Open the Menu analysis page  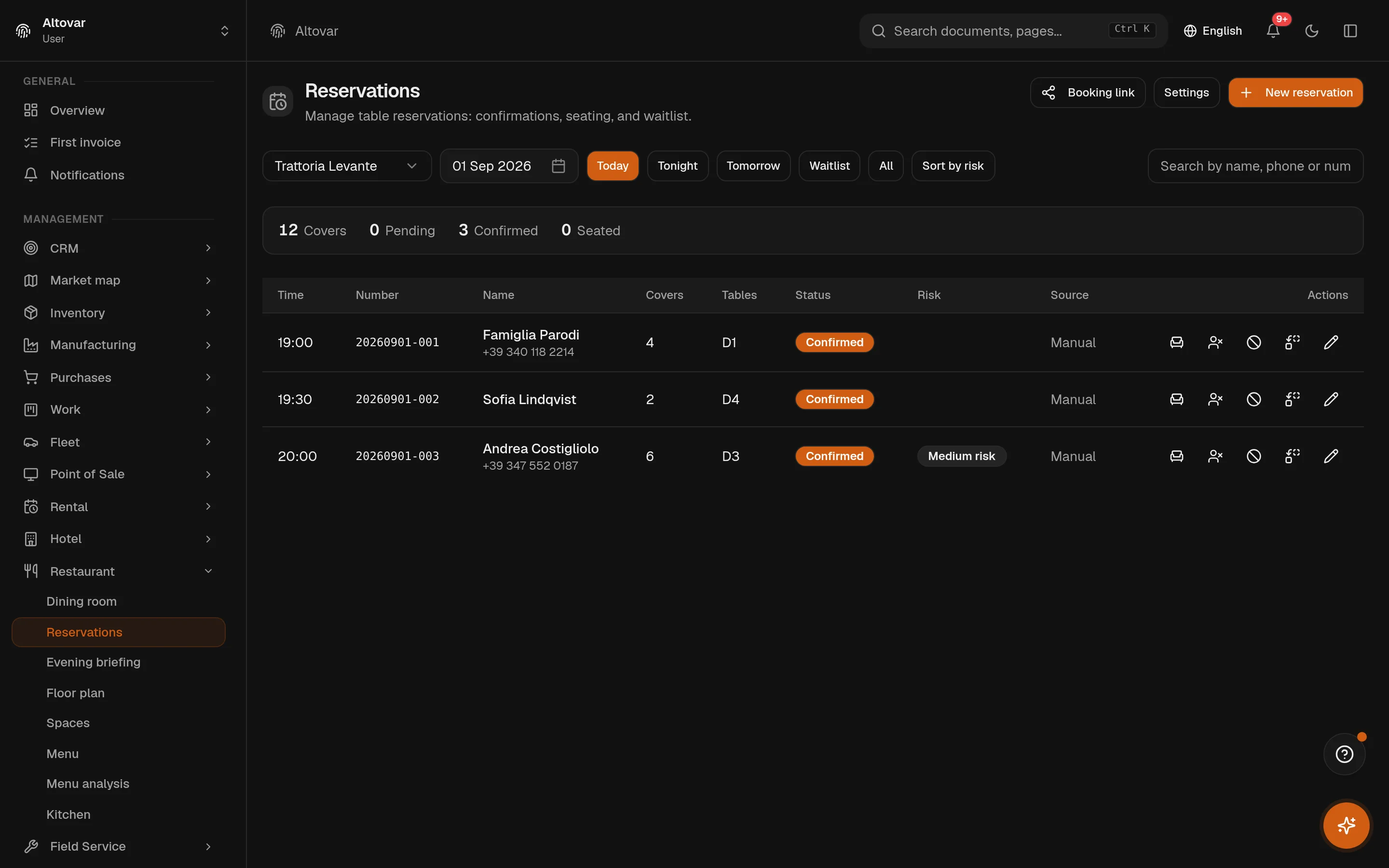click(x=118, y=784)
